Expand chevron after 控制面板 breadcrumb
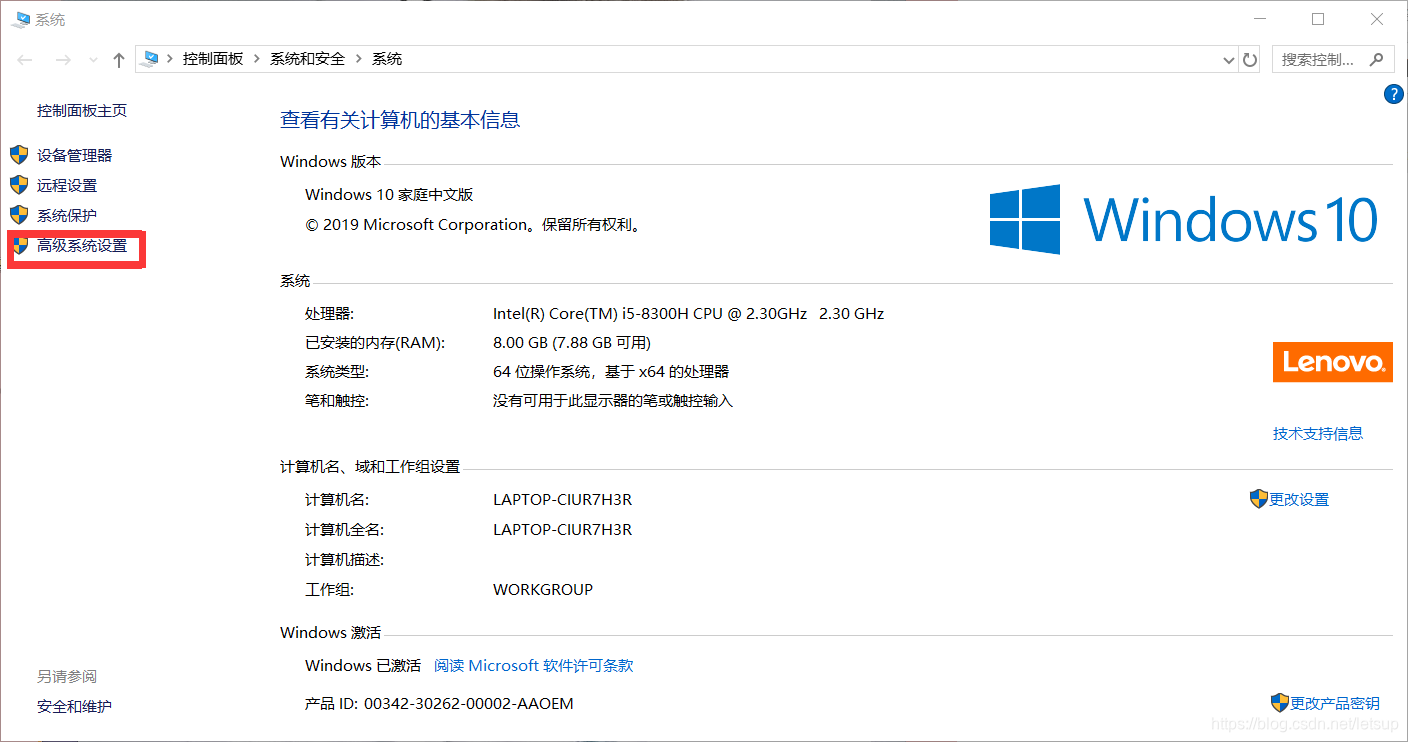The height and width of the screenshot is (742, 1408). point(257,59)
